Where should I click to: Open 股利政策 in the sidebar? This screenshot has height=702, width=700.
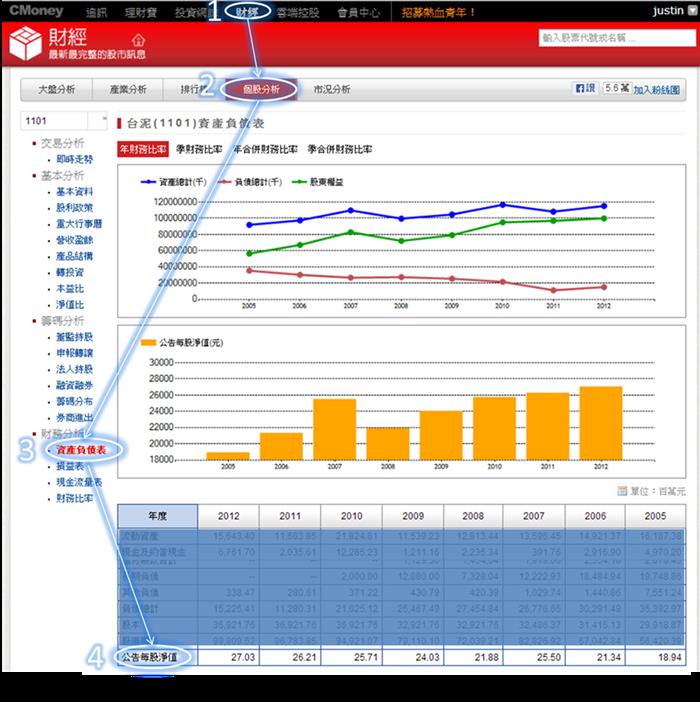74,208
